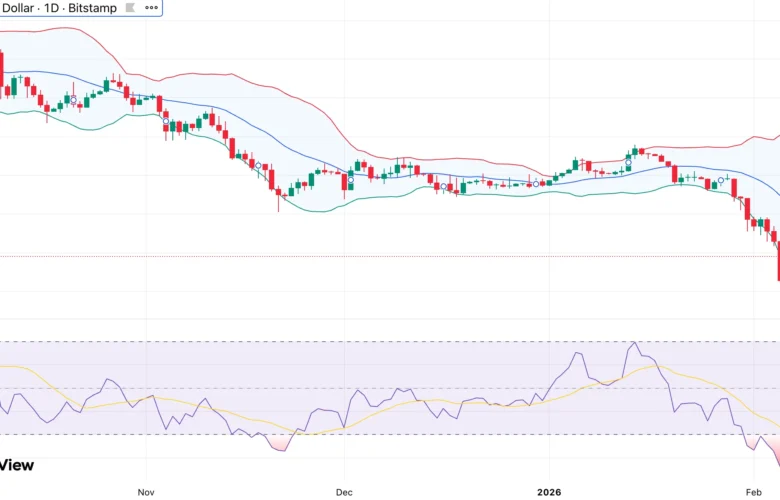
Task: Click the Dec label on time axis
Action: 343,492
